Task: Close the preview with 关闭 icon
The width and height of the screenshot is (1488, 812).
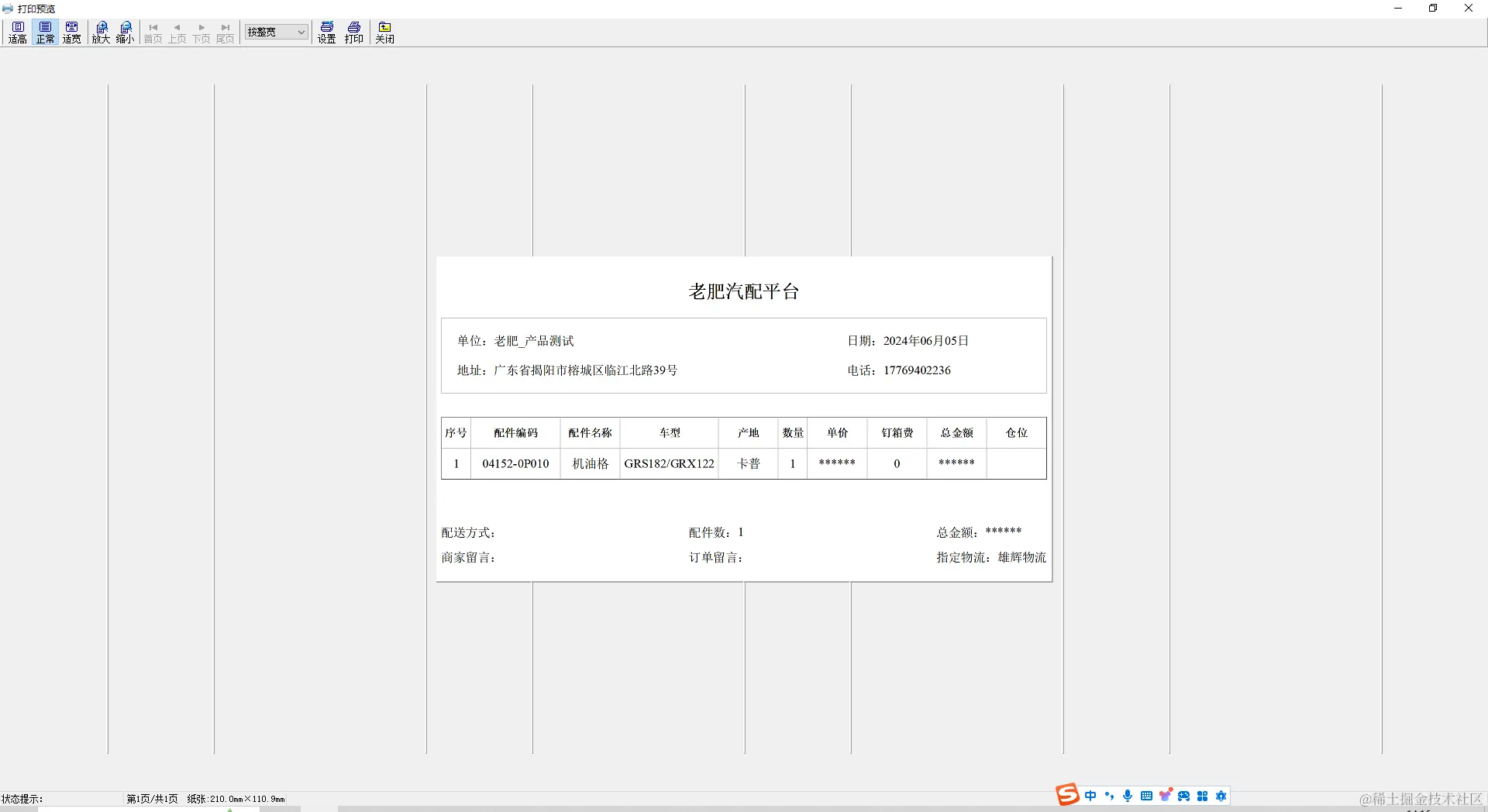Action: (x=385, y=33)
